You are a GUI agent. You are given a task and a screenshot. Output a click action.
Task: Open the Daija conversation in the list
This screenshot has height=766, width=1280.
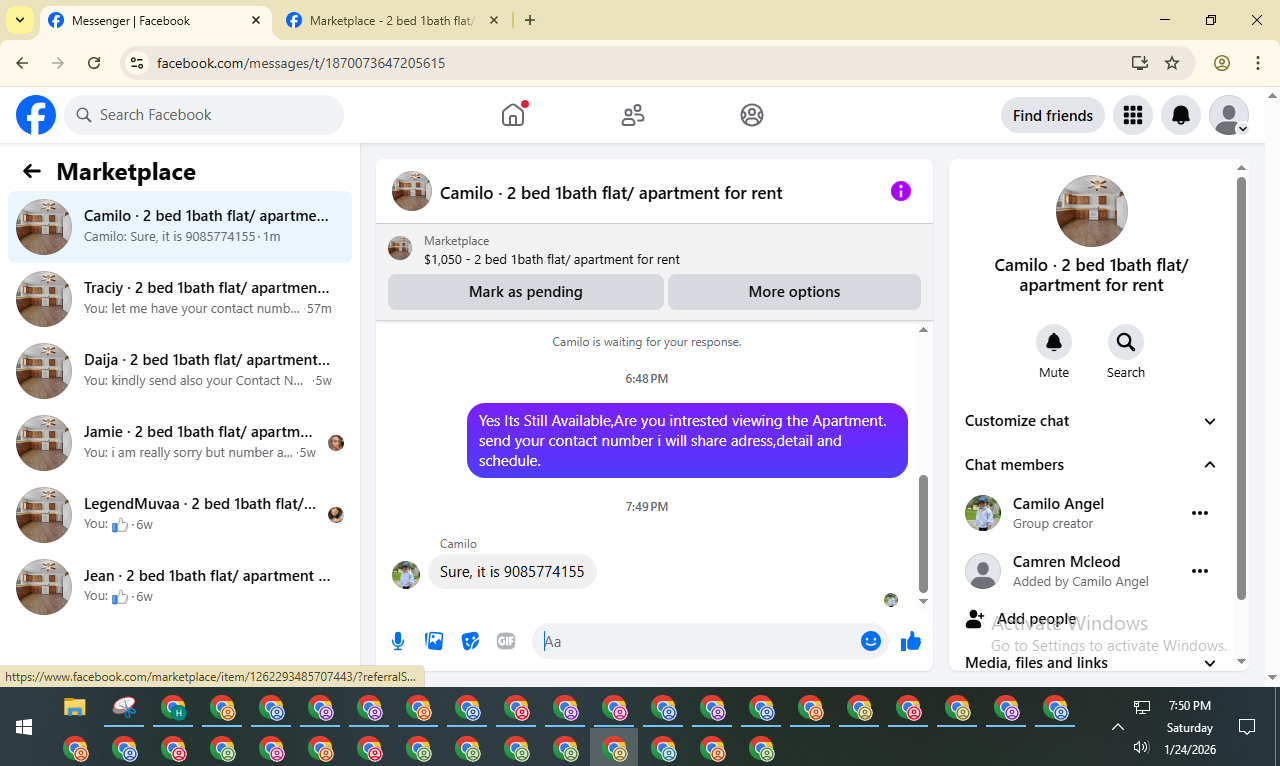pos(180,371)
